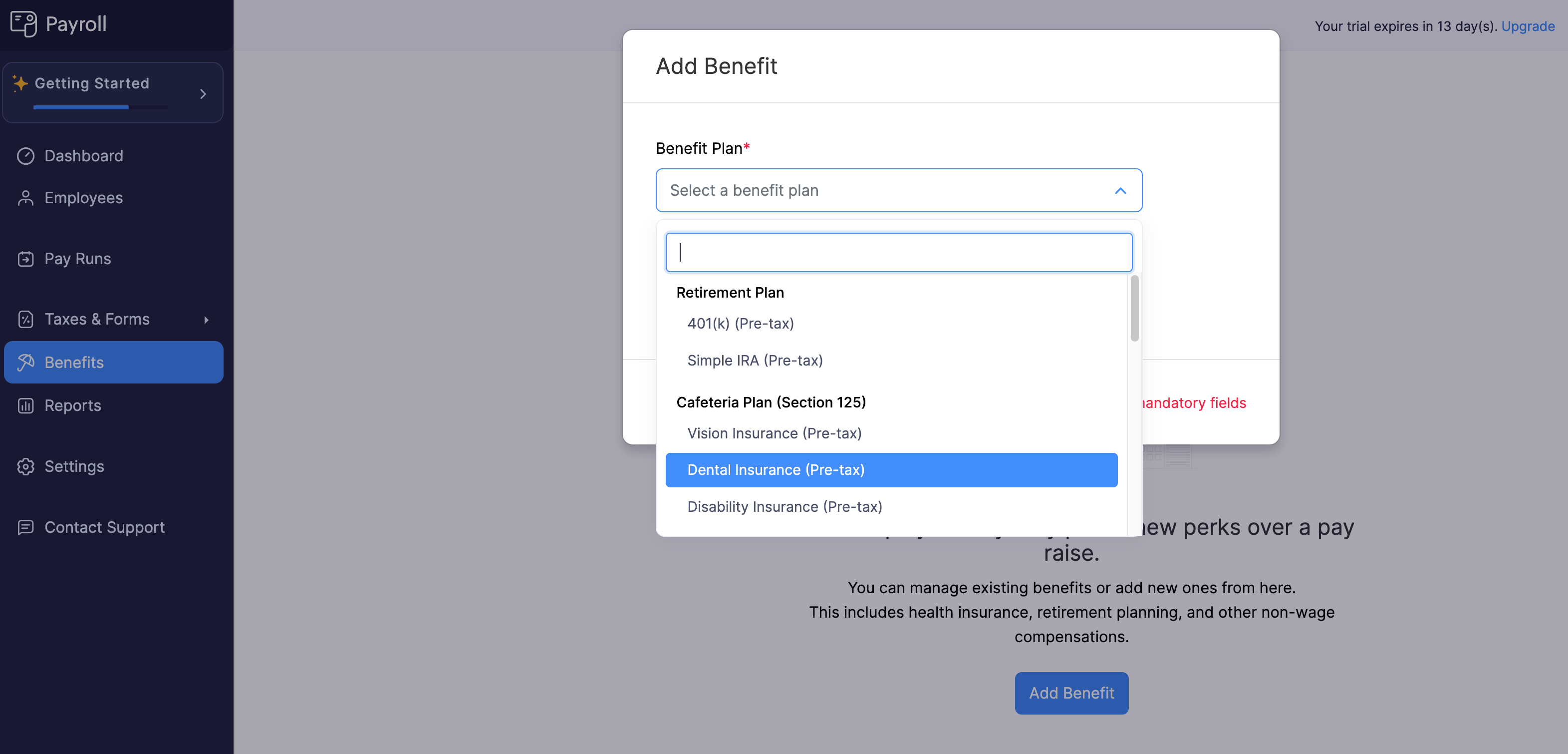Select Simple IRA (Pre-tax) plan
The height and width of the screenshot is (754, 1568).
pos(755,360)
